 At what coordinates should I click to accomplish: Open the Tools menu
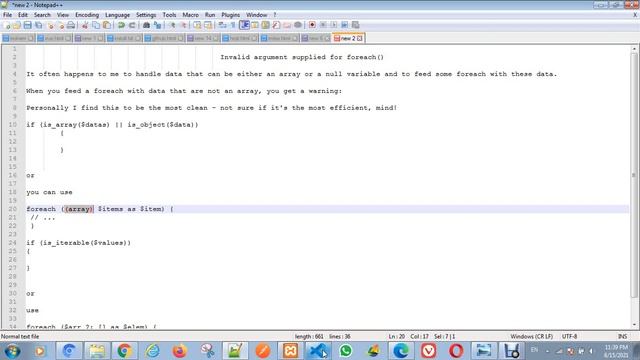click(x=169, y=15)
